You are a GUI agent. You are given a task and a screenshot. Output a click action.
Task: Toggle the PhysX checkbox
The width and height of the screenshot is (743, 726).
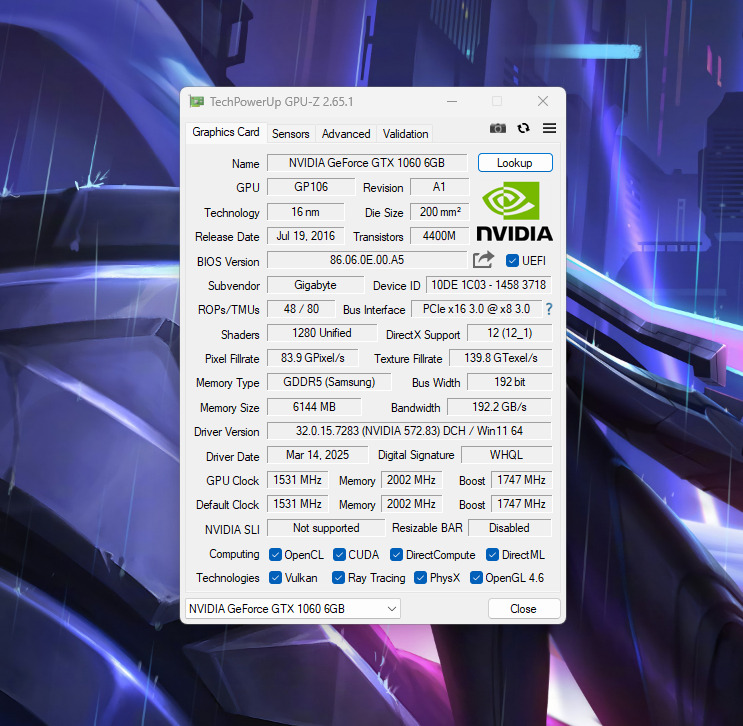[x=420, y=578]
